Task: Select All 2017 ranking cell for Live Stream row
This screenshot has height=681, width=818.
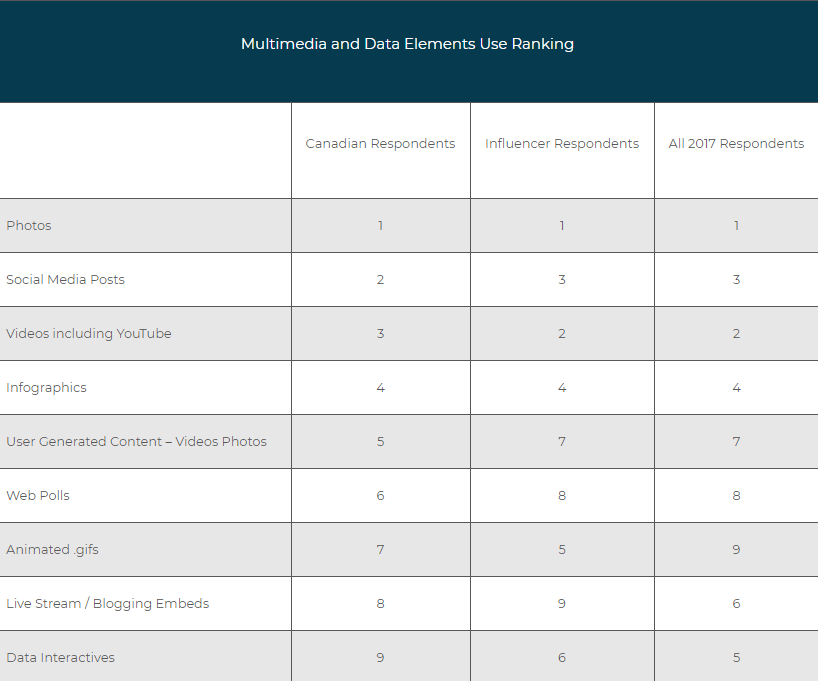Action: point(736,604)
